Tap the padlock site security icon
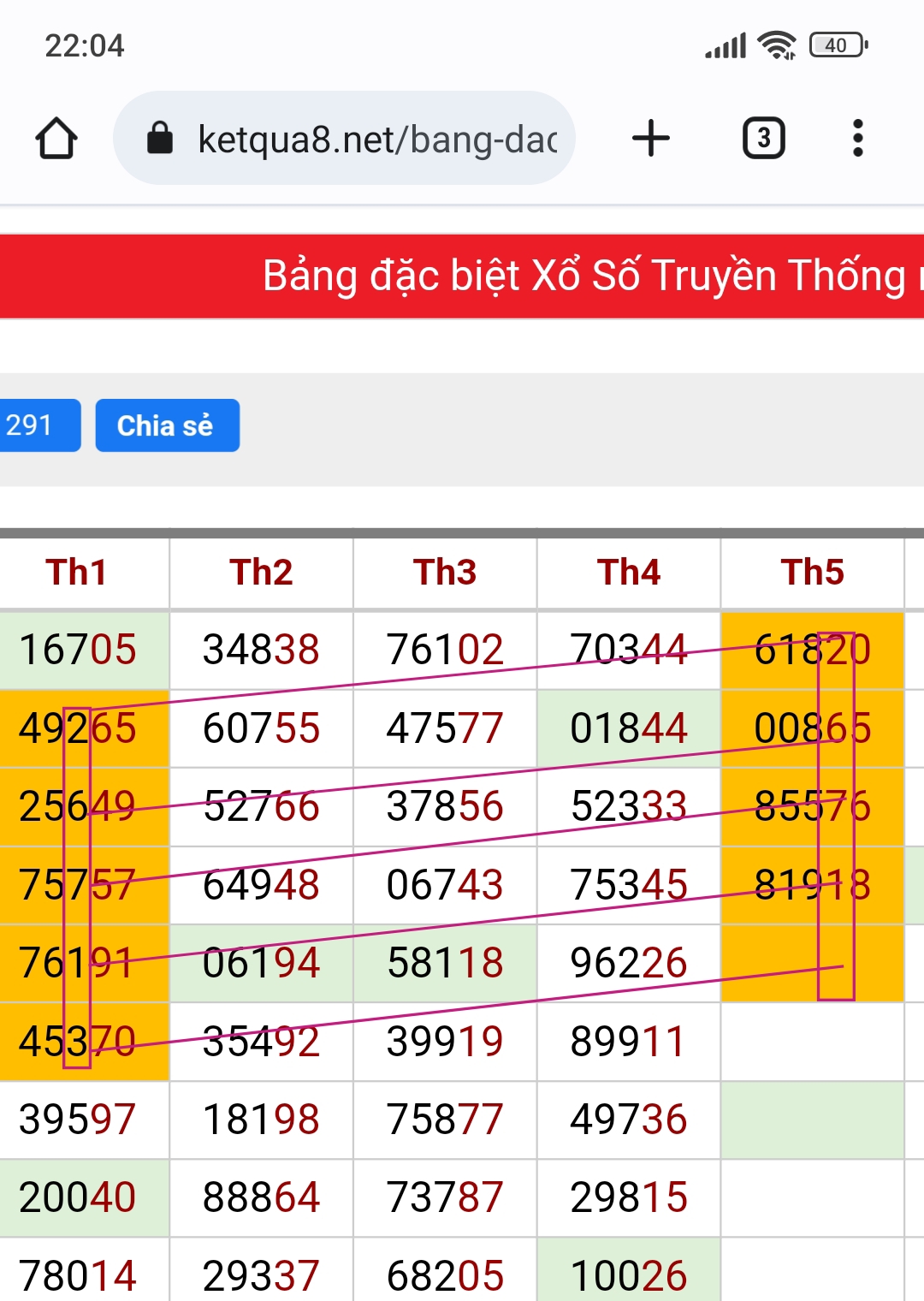The height and width of the screenshot is (1301, 924). point(160,138)
